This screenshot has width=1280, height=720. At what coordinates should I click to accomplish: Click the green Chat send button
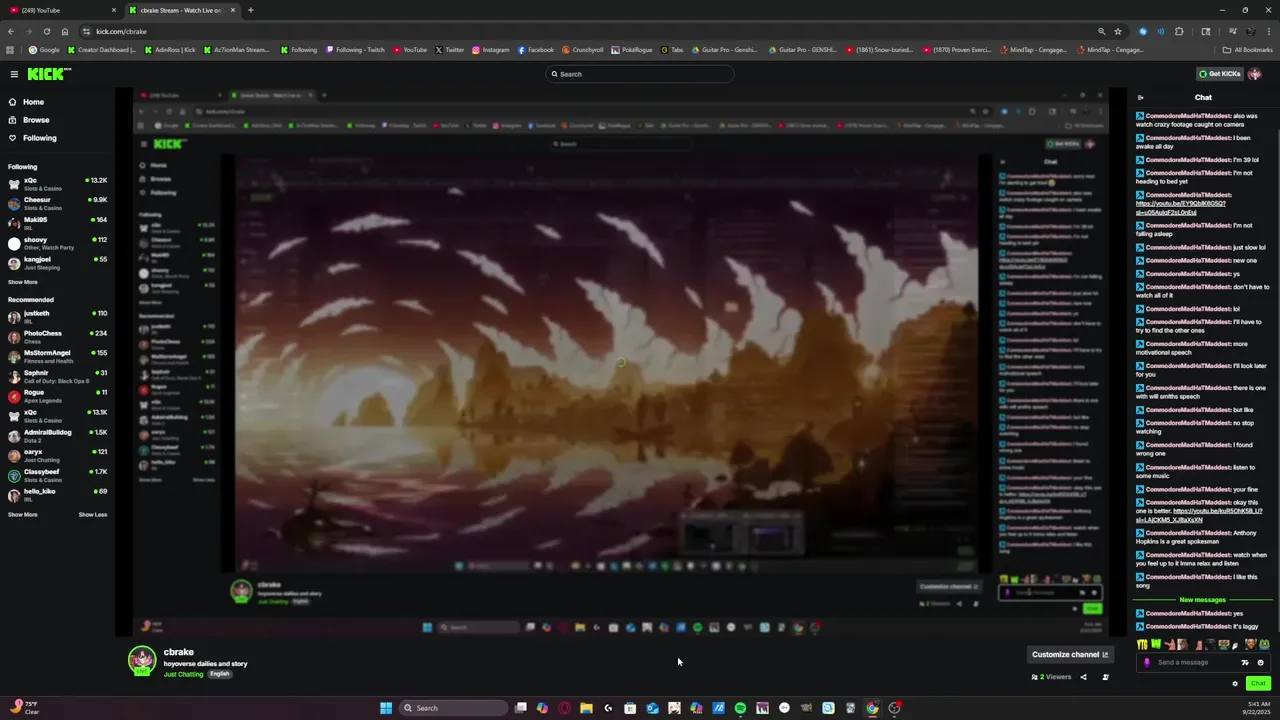(1258, 684)
